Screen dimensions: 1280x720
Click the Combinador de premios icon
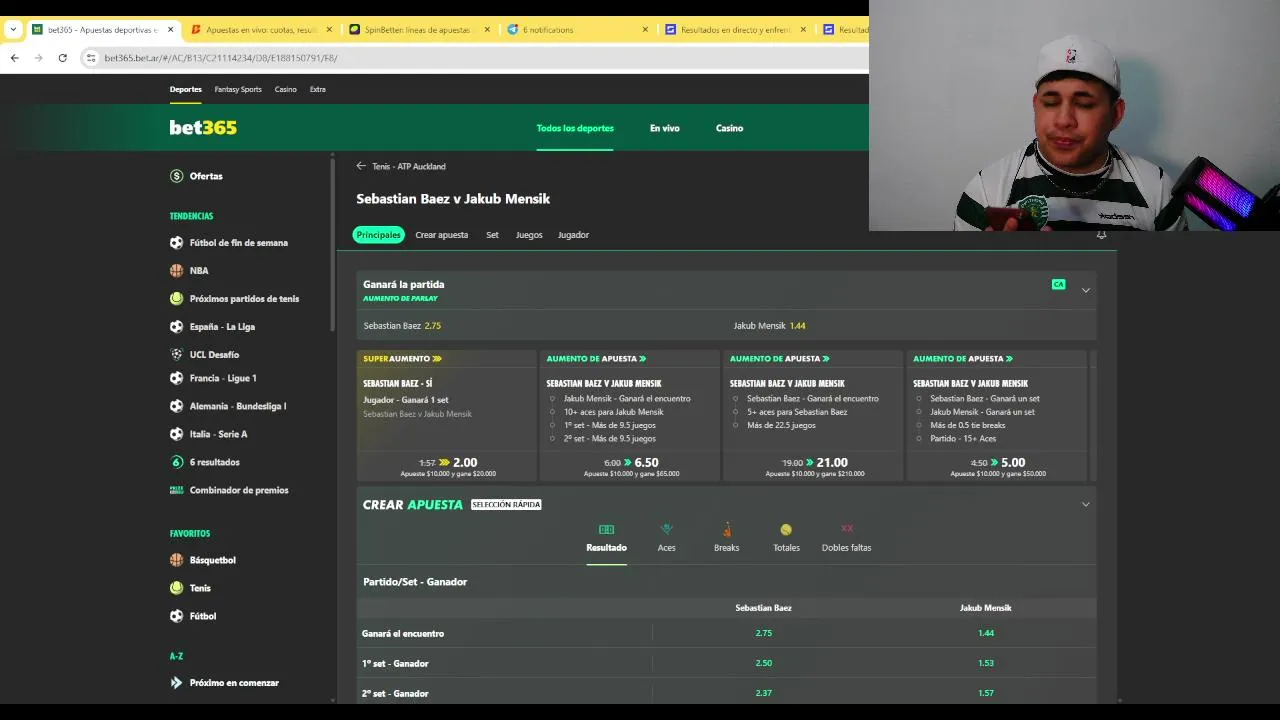click(177, 491)
